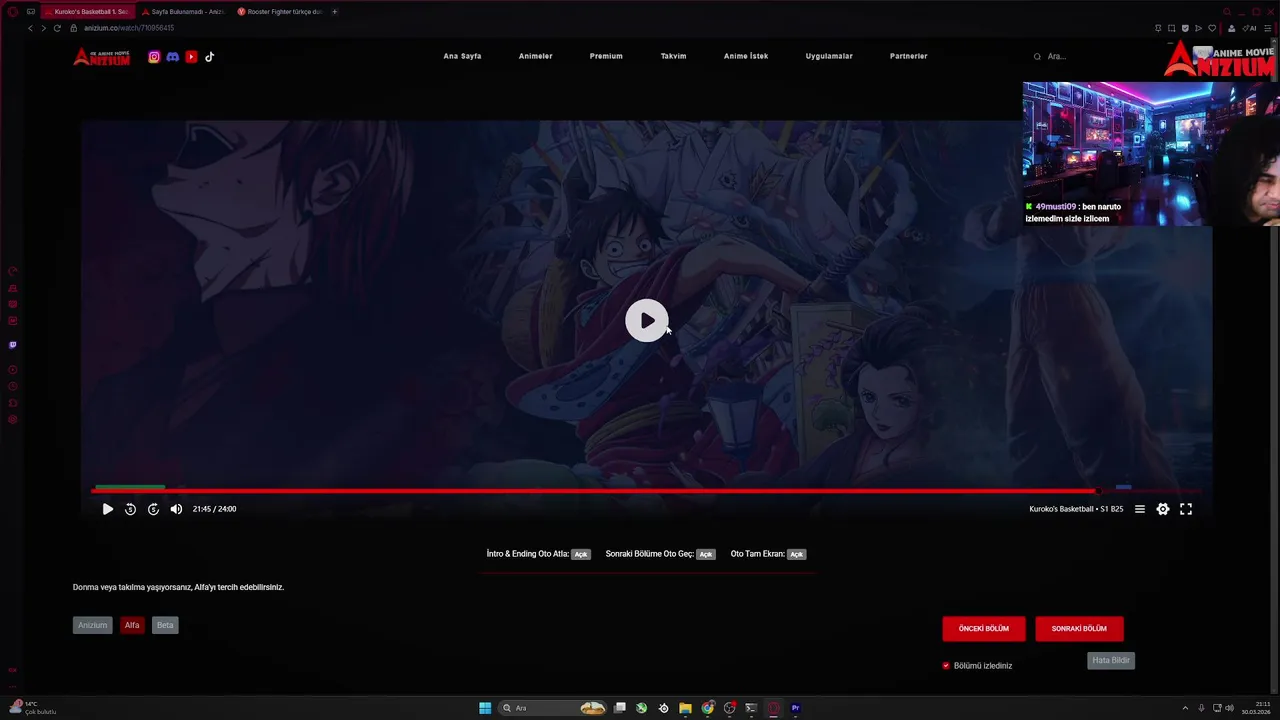Go to ÖNCEKİ BÖLÜM (previous episode)
This screenshot has width=1280, height=720.
[984, 629]
